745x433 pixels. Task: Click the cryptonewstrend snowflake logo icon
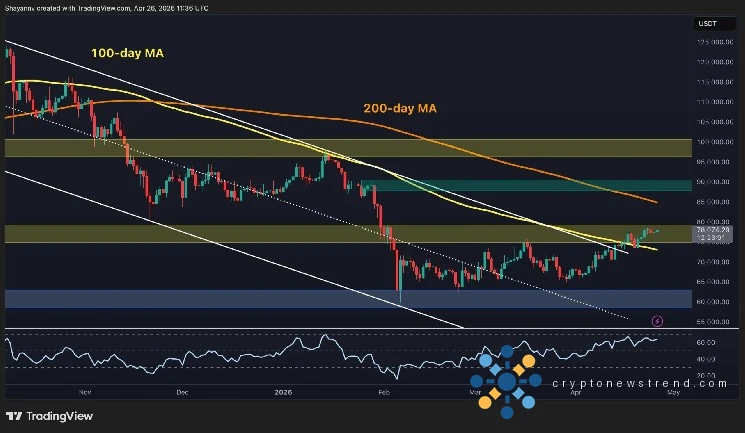(507, 381)
